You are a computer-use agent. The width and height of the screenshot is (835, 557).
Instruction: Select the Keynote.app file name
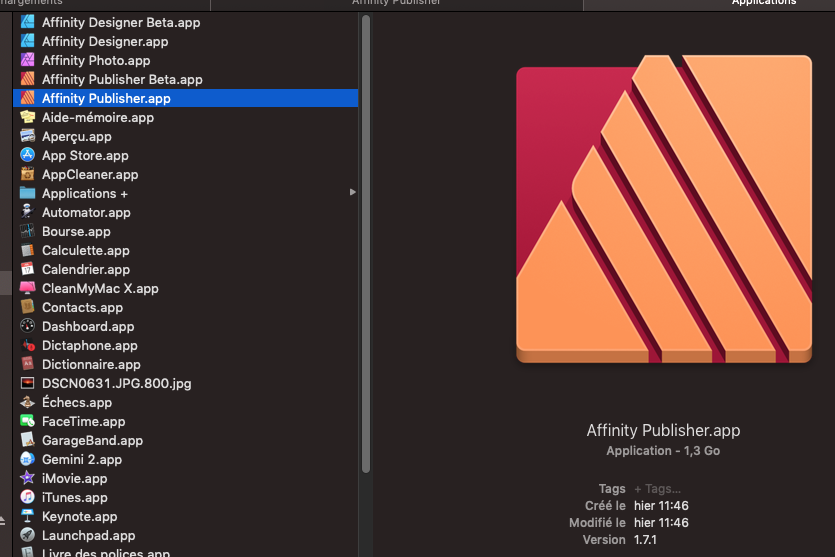79,517
